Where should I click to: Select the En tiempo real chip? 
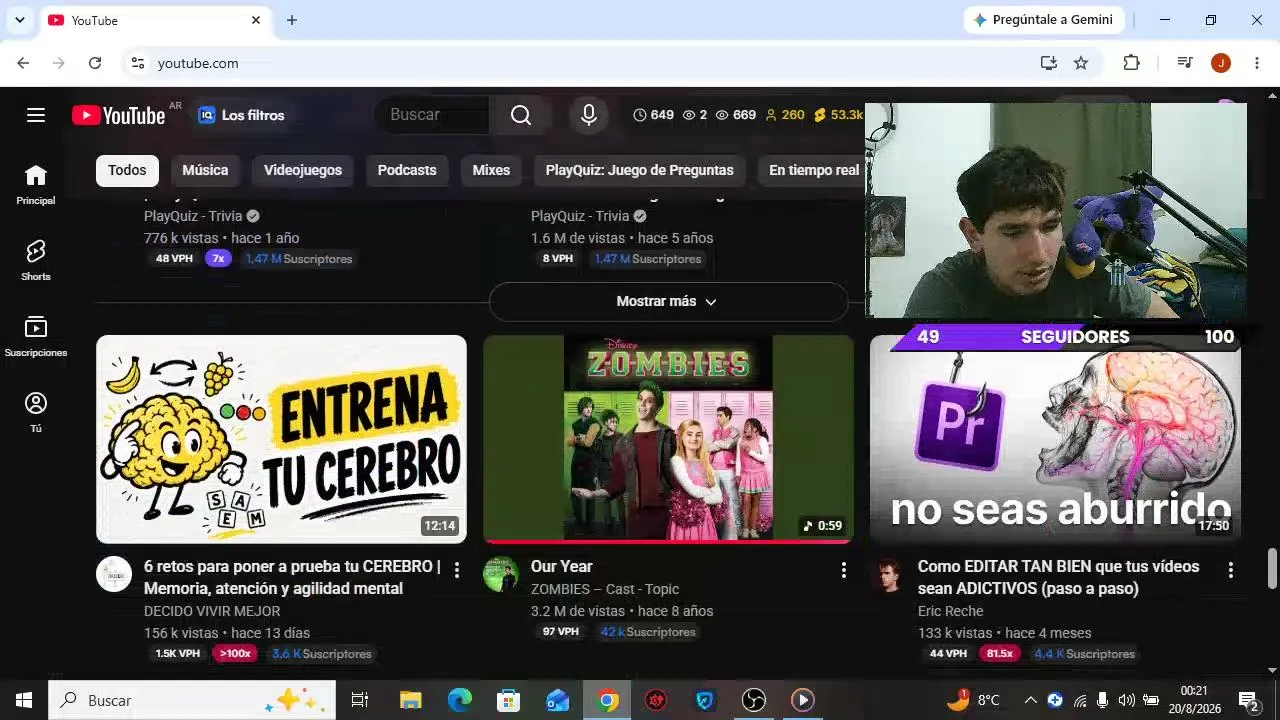(813, 170)
